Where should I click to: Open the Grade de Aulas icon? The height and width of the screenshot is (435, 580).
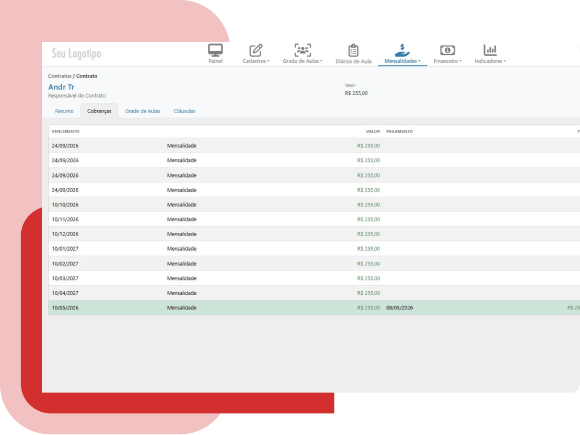[303, 50]
